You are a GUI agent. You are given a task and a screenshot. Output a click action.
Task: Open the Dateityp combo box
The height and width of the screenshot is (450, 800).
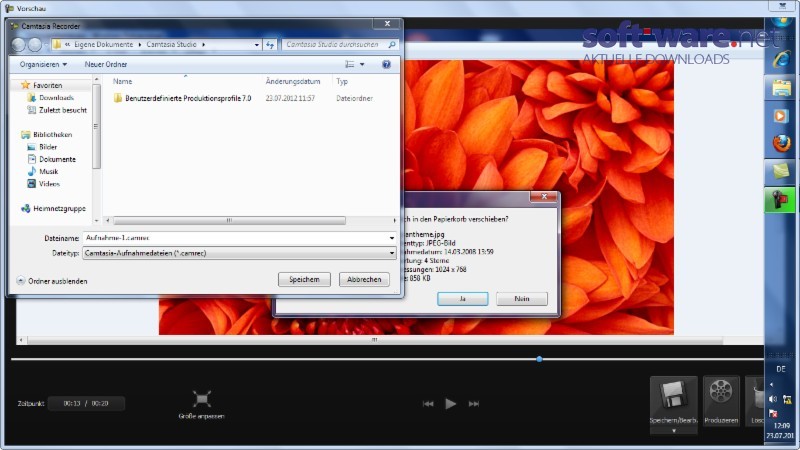(239, 253)
